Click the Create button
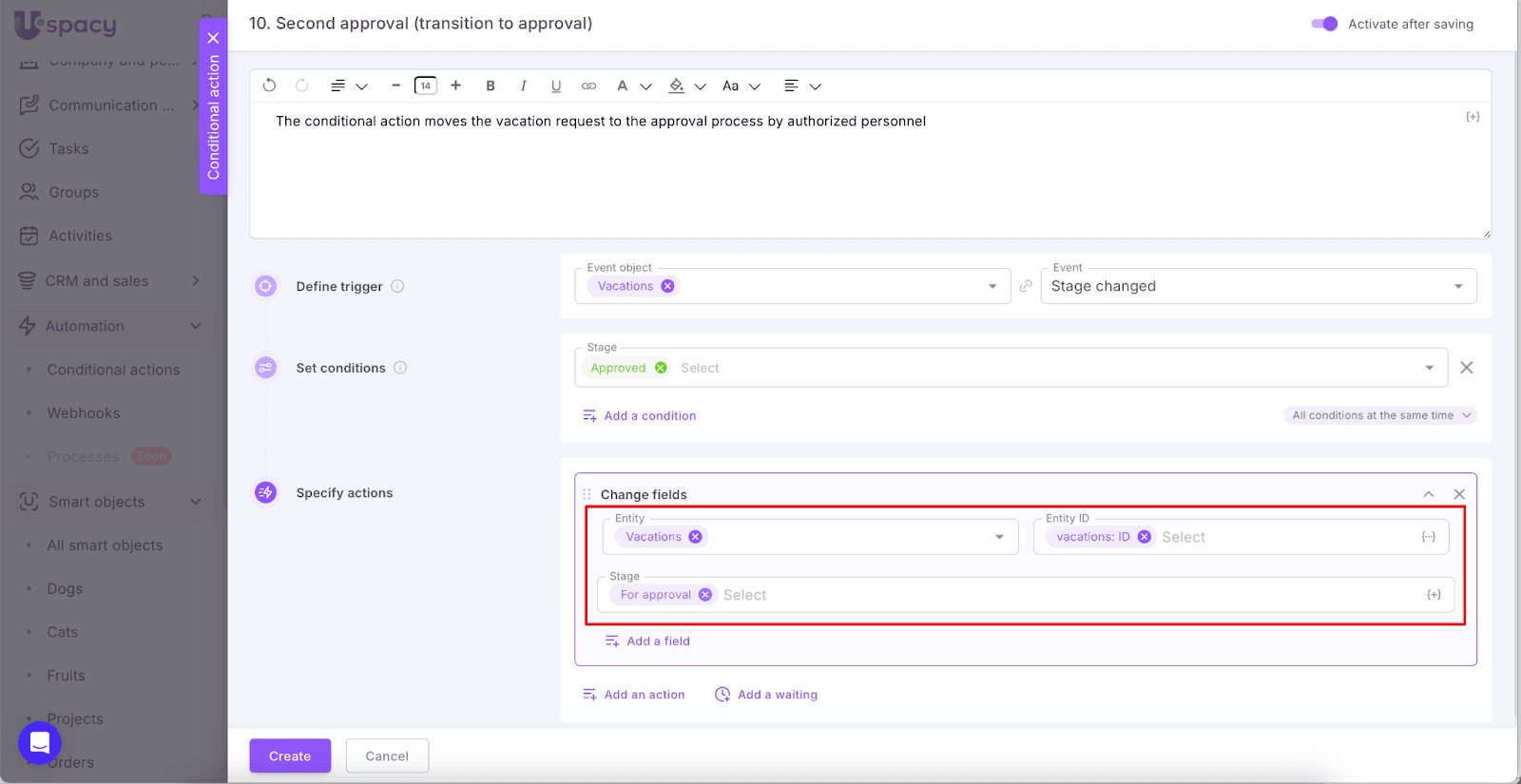1521x784 pixels. pyautogui.click(x=290, y=756)
